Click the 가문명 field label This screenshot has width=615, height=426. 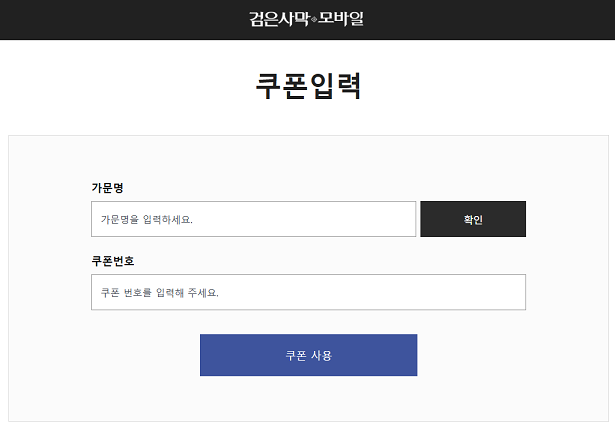coord(107,187)
